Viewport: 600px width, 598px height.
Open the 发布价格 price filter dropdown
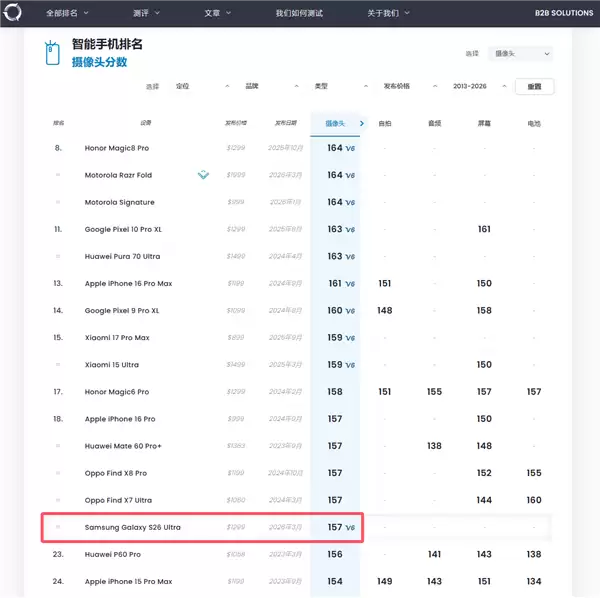pos(408,87)
